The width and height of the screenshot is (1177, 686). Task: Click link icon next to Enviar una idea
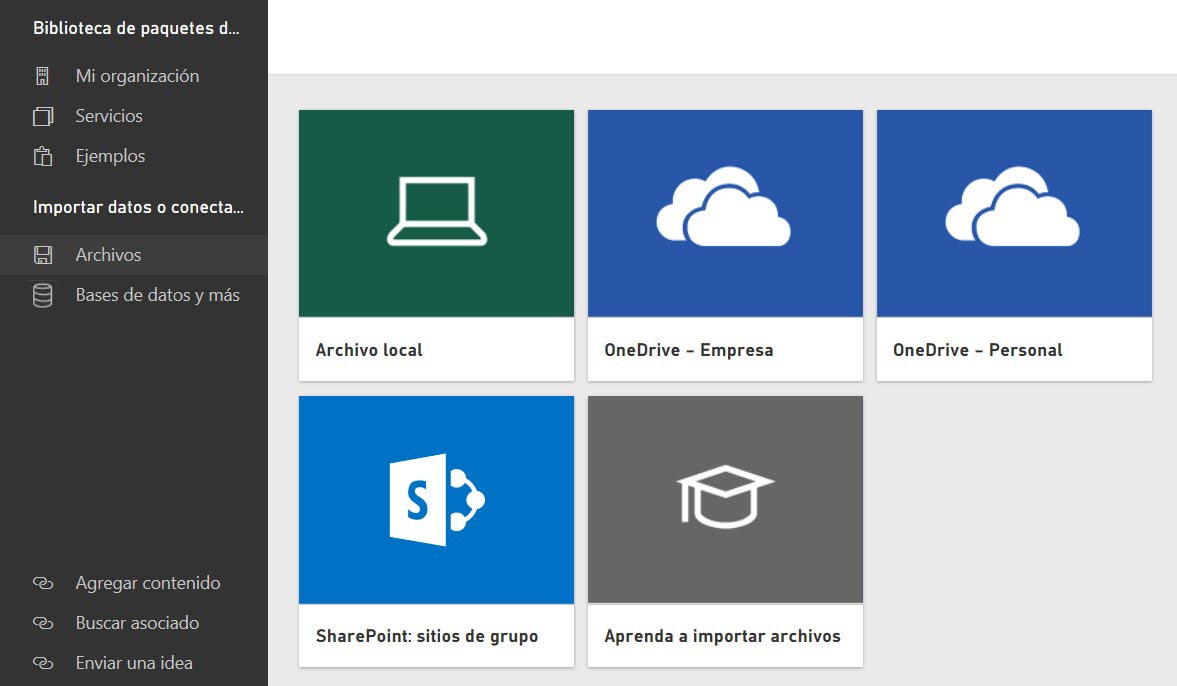[x=43, y=663]
